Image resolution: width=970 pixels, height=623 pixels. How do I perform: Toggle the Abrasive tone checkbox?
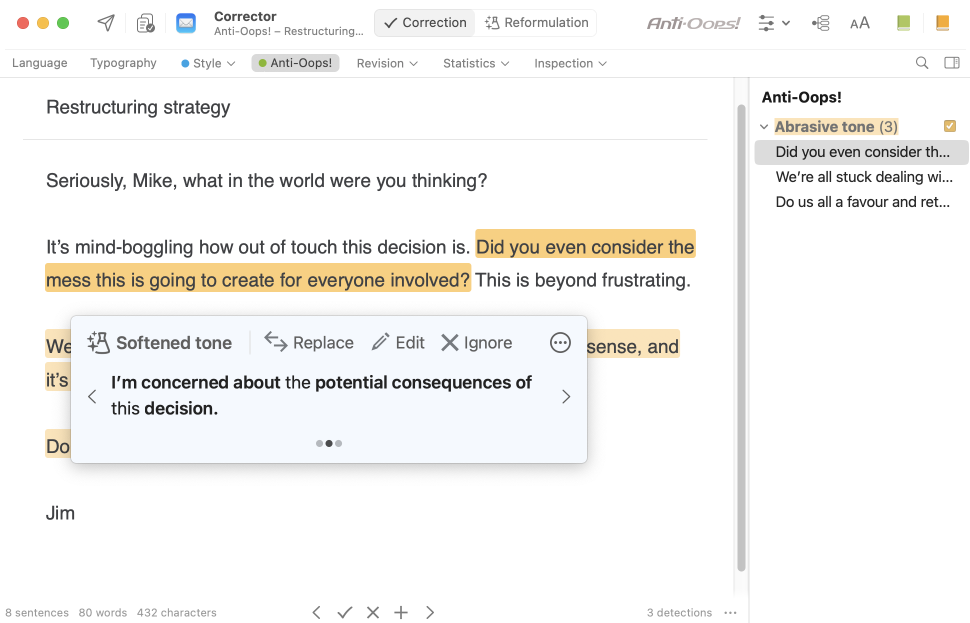tap(950, 126)
